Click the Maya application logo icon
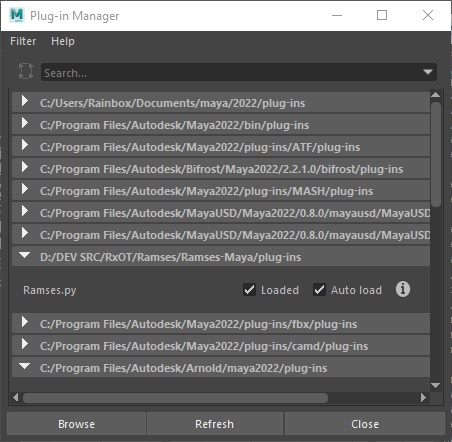The width and height of the screenshot is (452, 442). 17,15
